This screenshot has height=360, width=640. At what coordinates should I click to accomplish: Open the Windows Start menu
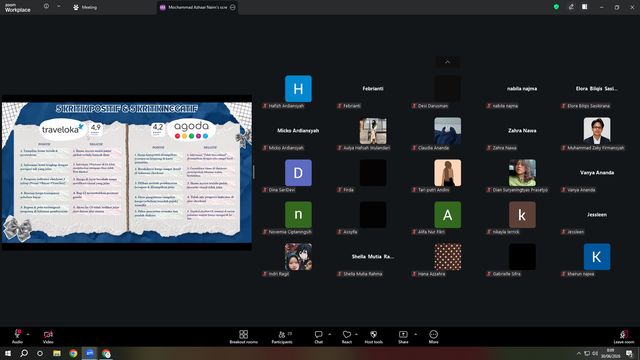[x=8, y=353]
